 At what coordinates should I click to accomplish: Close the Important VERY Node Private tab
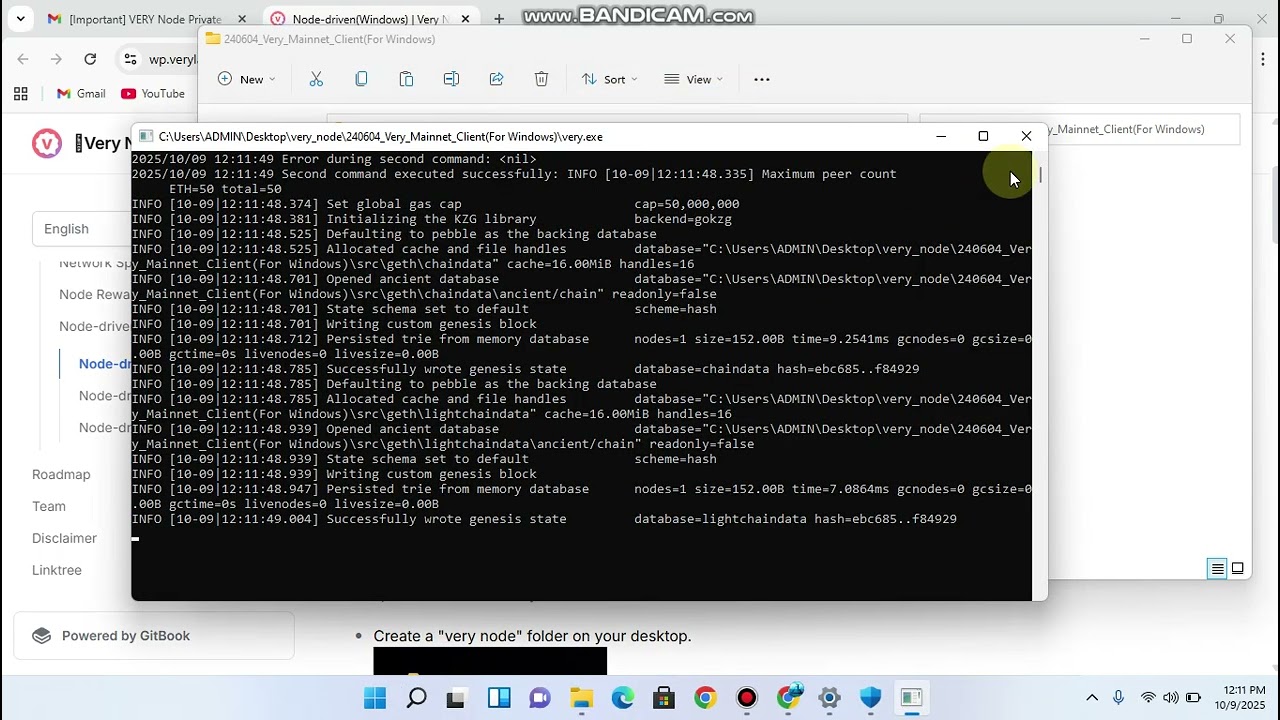(x=242, y=19)
